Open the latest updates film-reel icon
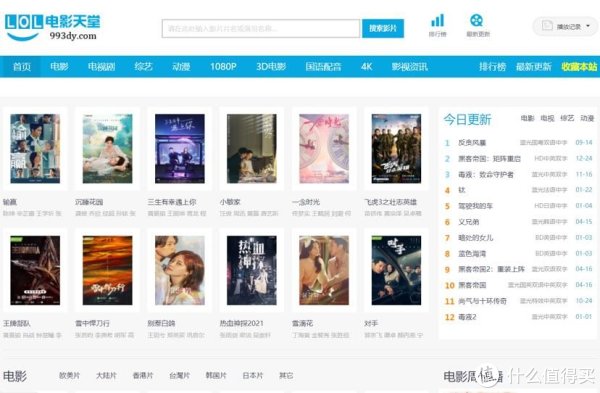Screen dimensions: 600x393 [x=476, y=21]
